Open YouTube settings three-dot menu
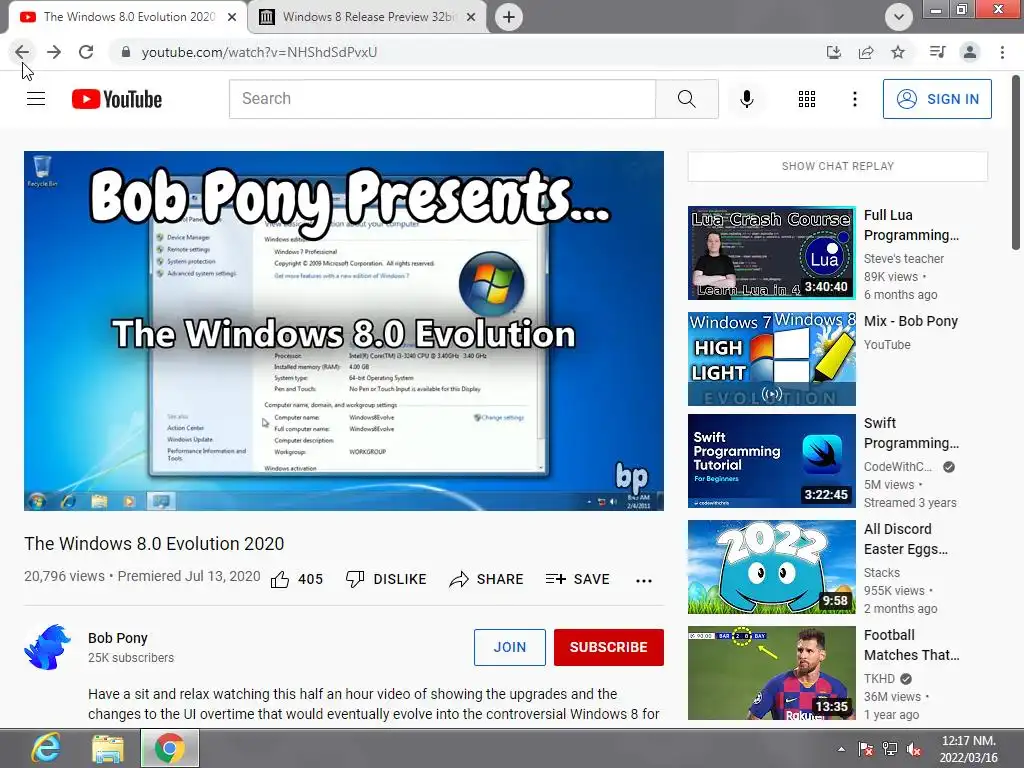The height and width of the screenshot is (768, 1024). coord(854,99)
